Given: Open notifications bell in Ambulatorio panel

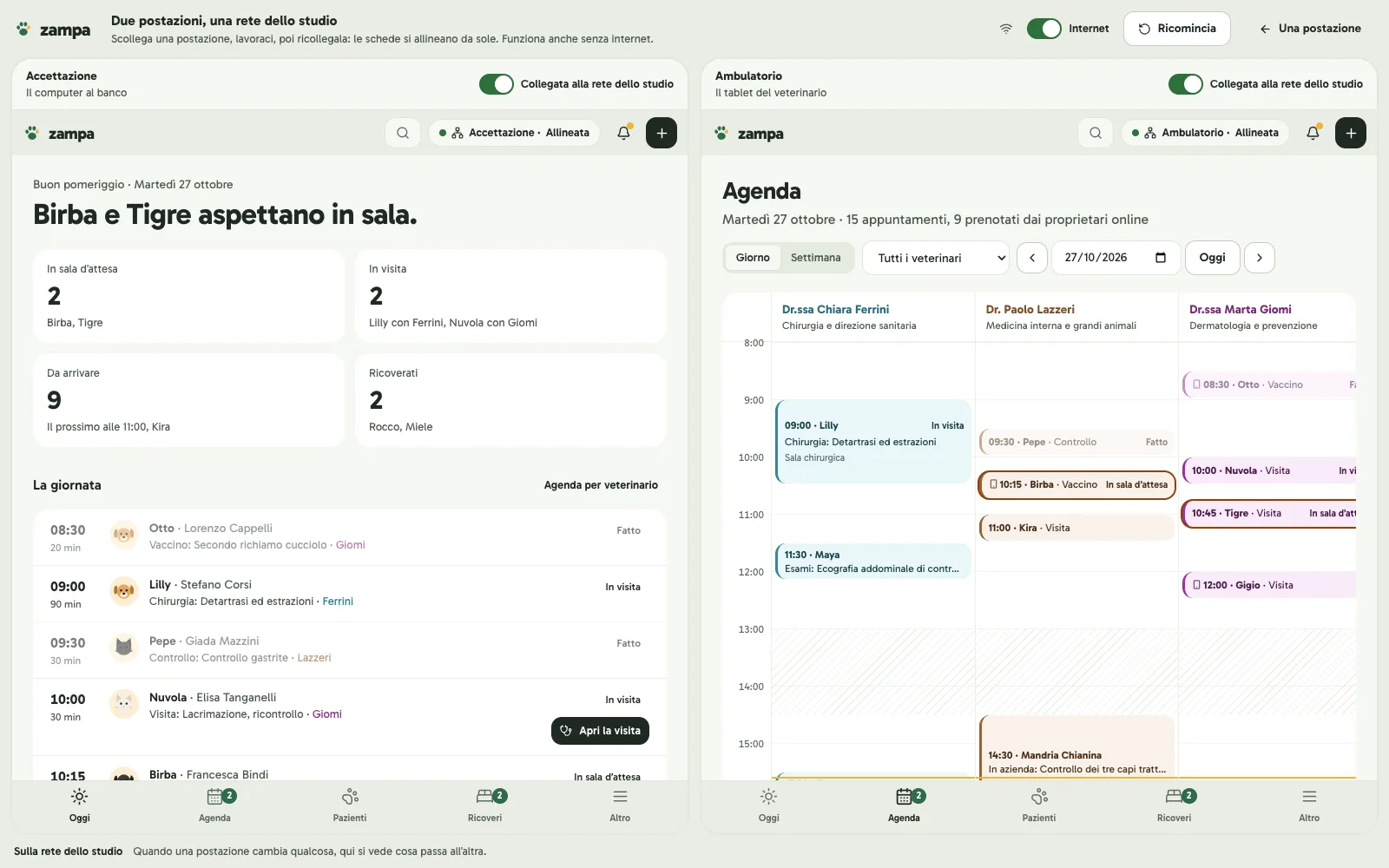Looking at the screenshot, I should 1313,133.
